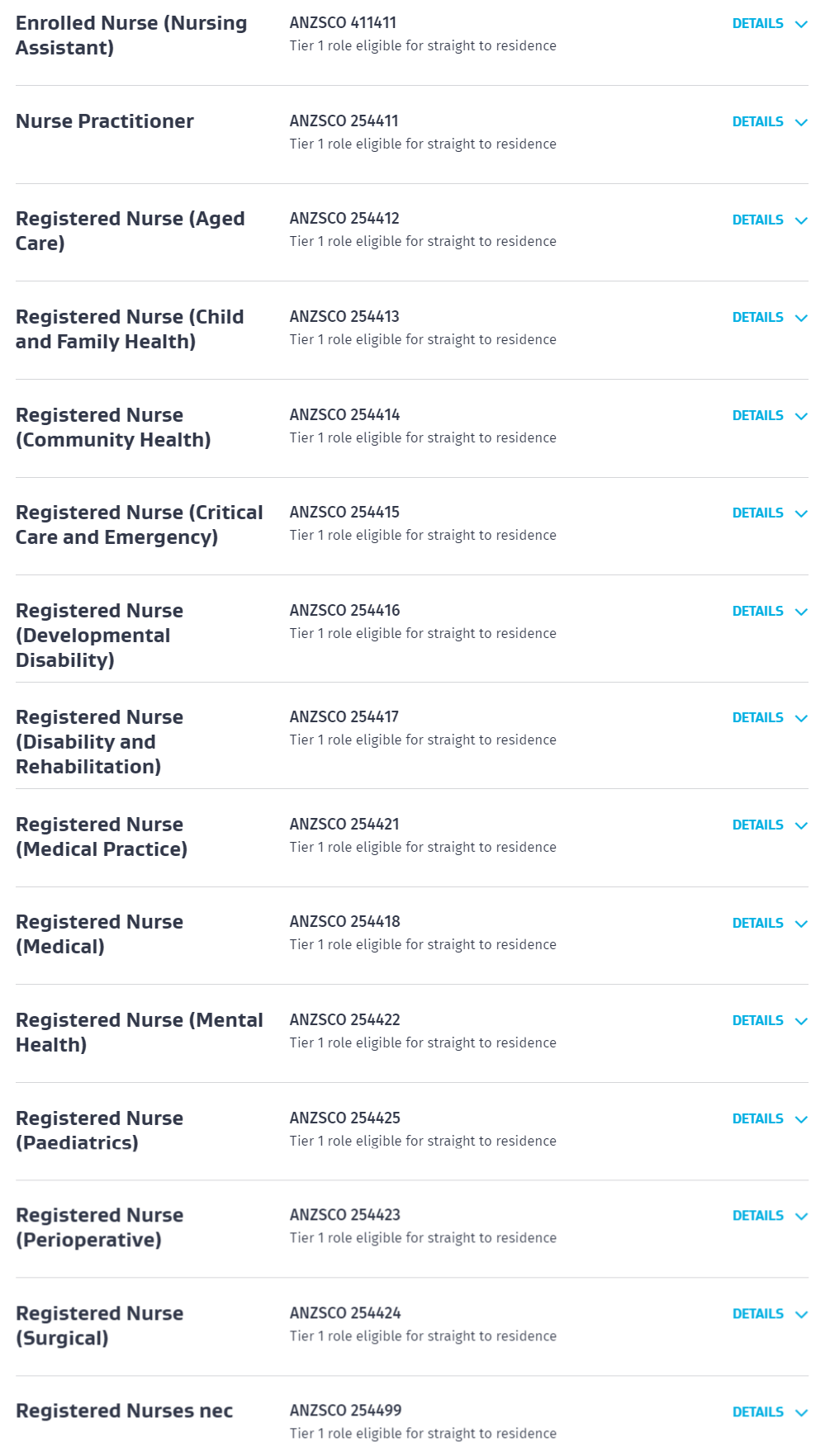View DETAILS for Registered Nurse (Surgical)
Image resolution: width=830 pixels, height=1456 pixels.
tap(757, 1313)
